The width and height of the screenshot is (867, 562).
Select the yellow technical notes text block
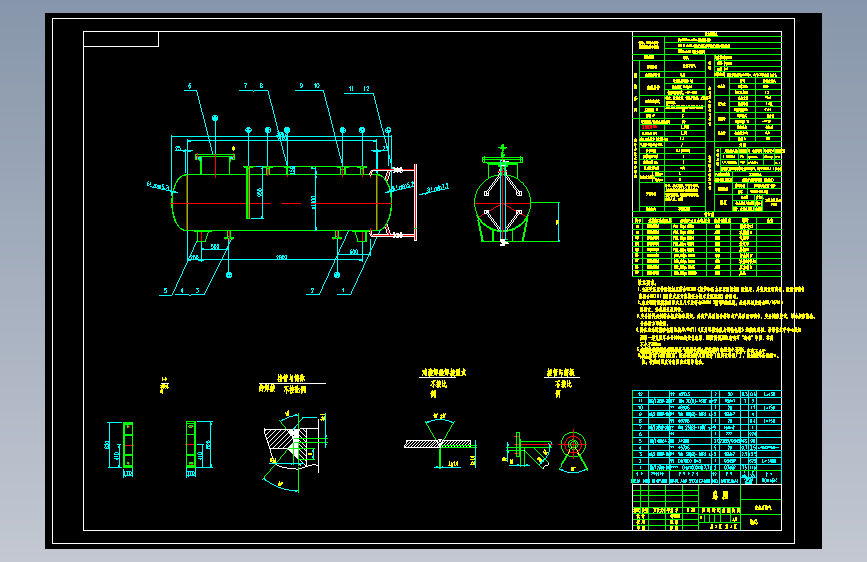coord(724,322)
